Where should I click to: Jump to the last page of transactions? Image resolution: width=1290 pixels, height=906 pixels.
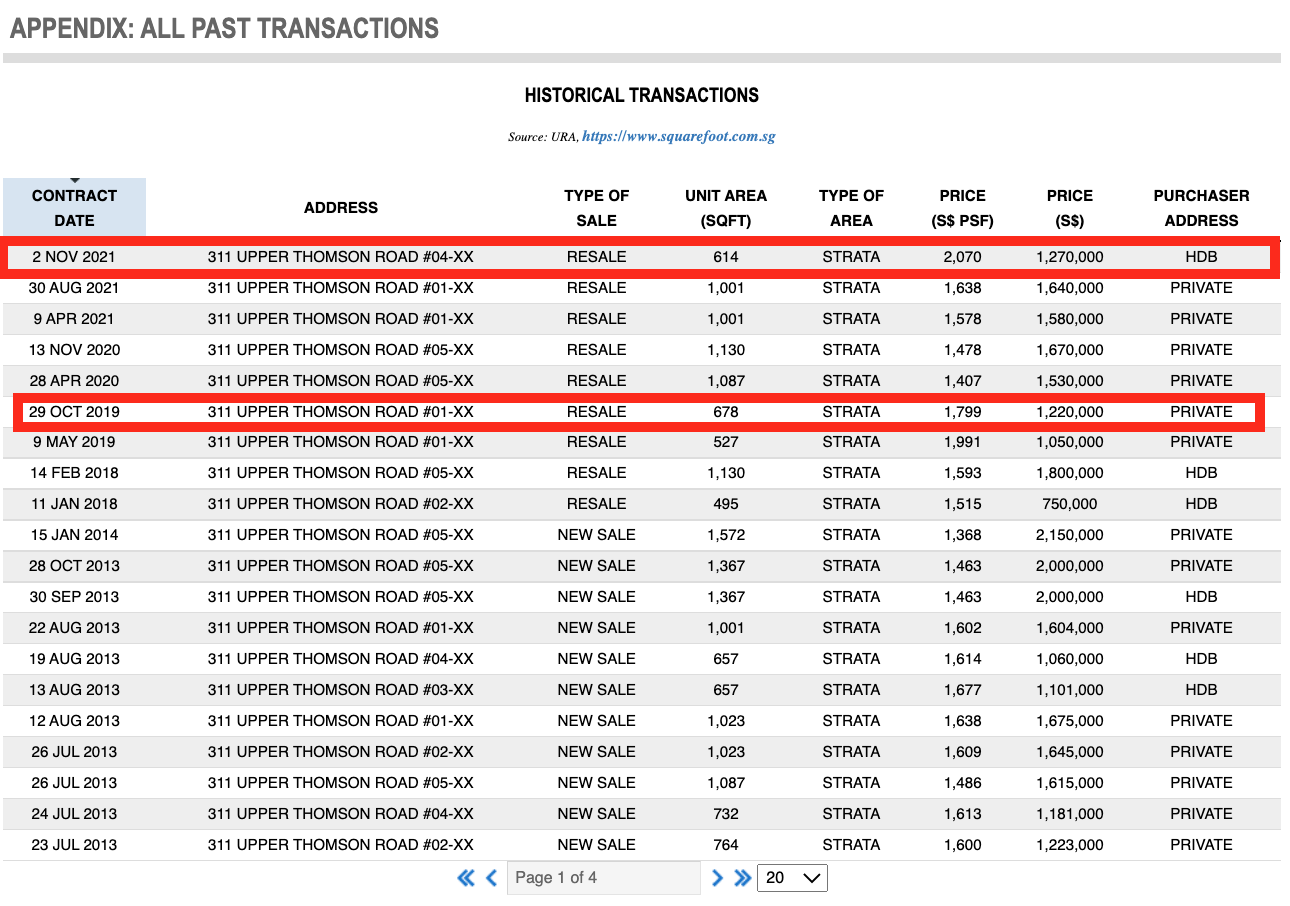point(742,878)
